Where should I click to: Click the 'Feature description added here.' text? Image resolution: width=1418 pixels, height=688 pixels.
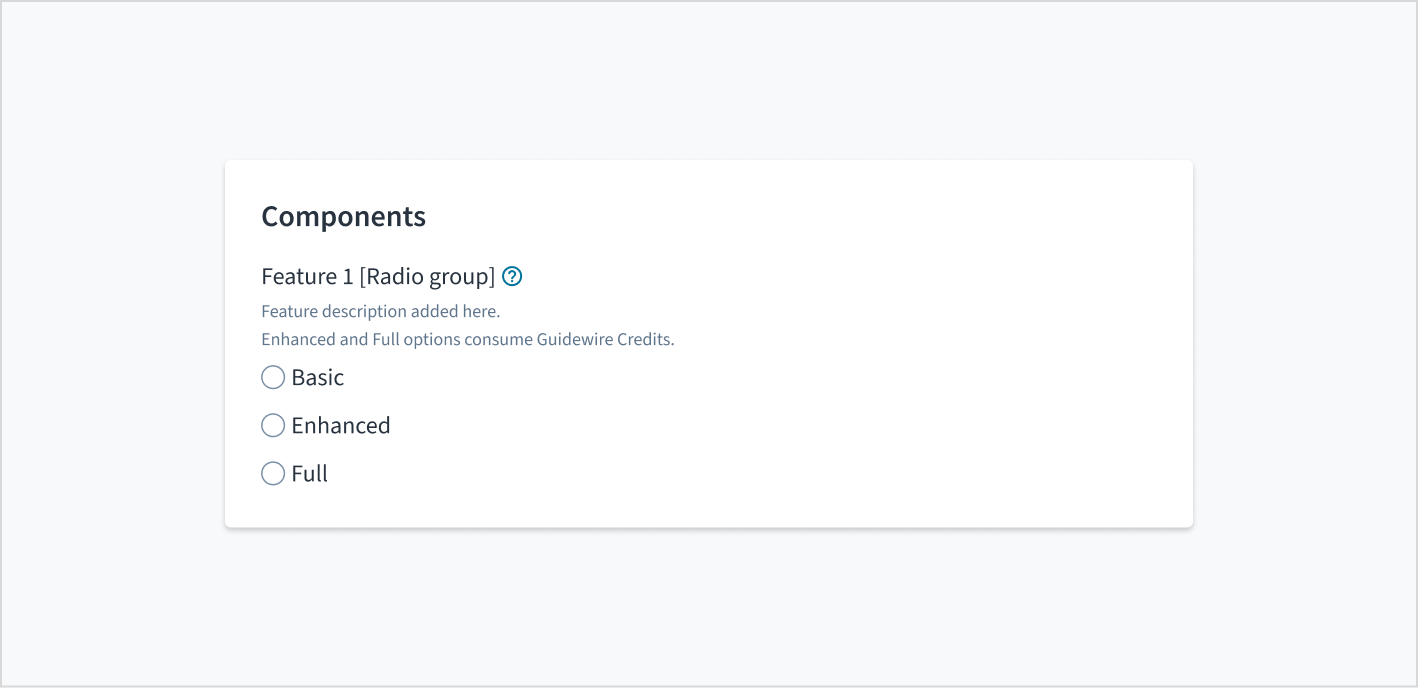(381, 311)
